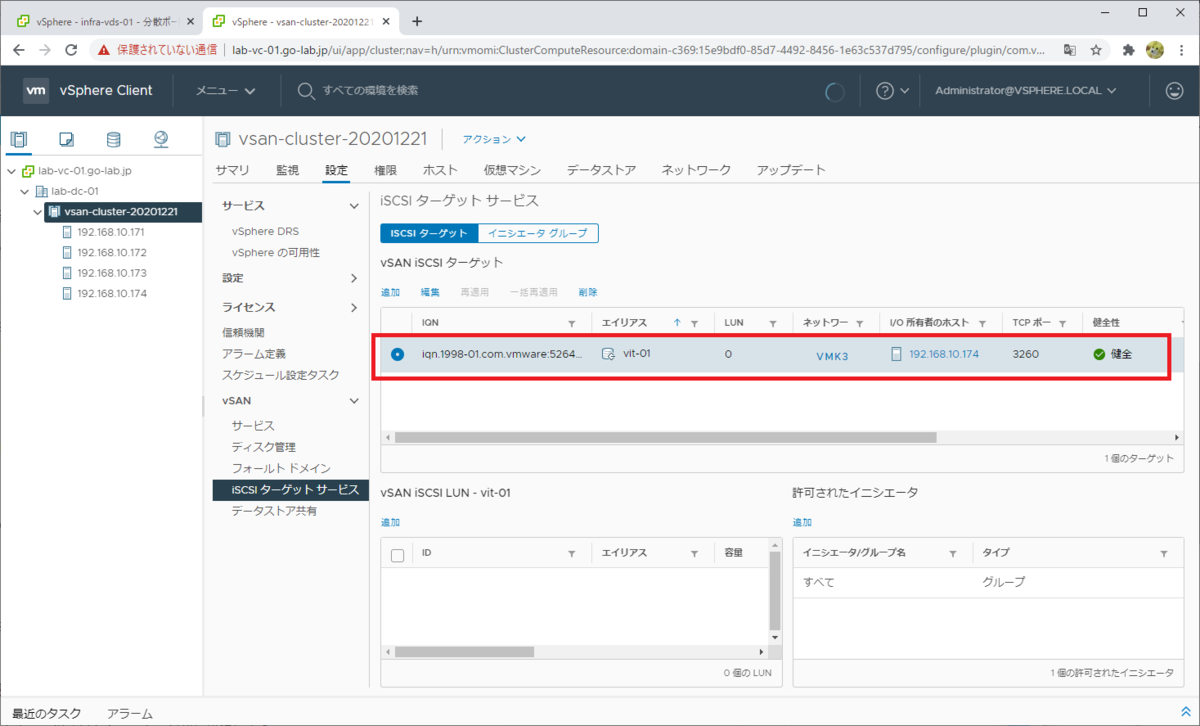Collapse the lab-vc-01.go-lab.jp tree node

[x=11, y=171]
